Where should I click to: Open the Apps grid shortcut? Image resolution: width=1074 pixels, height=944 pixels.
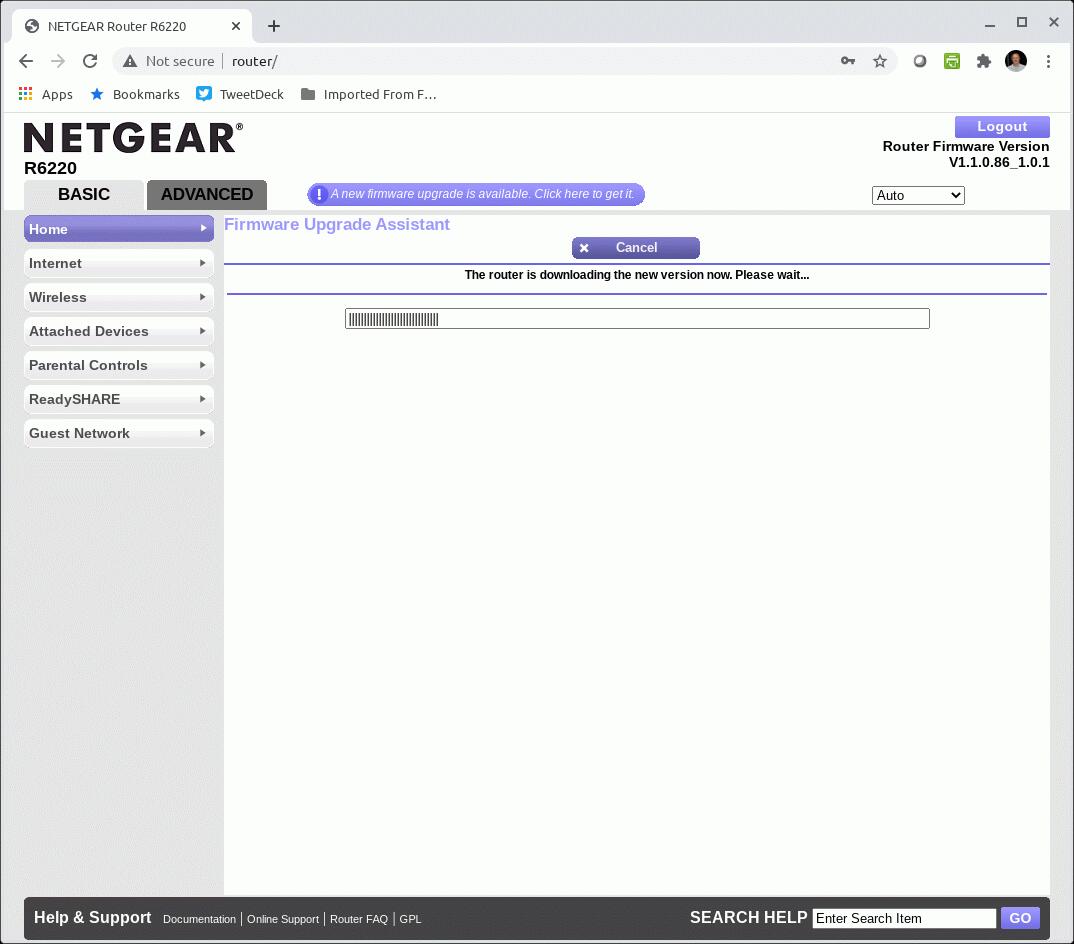(x=45, y=94)
